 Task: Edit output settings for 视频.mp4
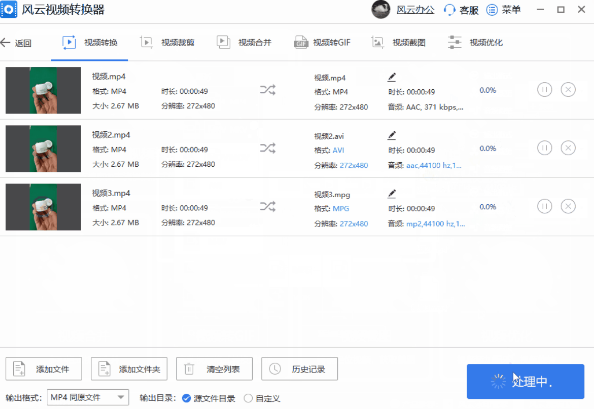pos(392,77)
